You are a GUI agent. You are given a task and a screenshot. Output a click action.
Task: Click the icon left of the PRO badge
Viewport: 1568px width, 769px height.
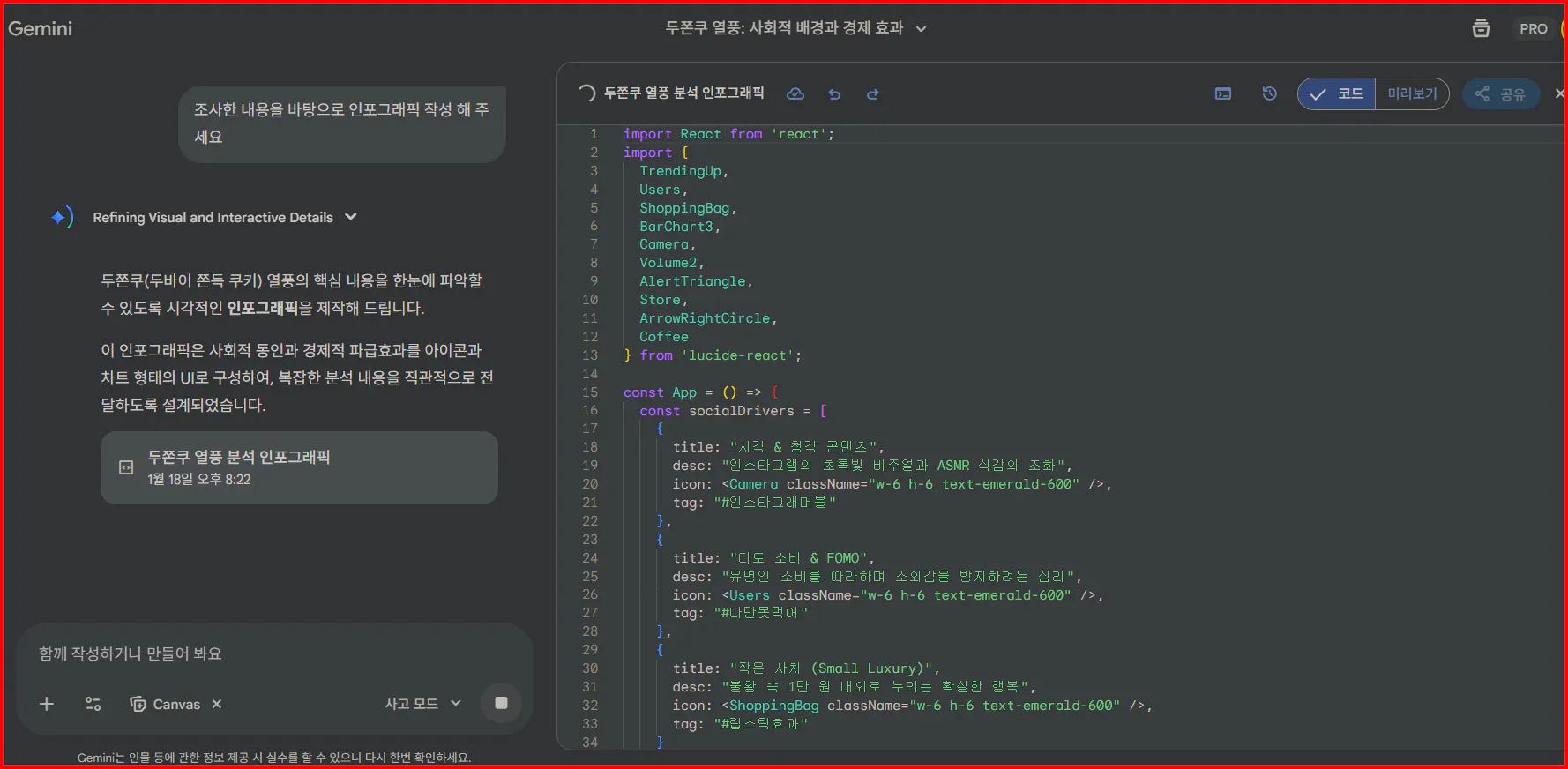click(x=1481, y=28)
